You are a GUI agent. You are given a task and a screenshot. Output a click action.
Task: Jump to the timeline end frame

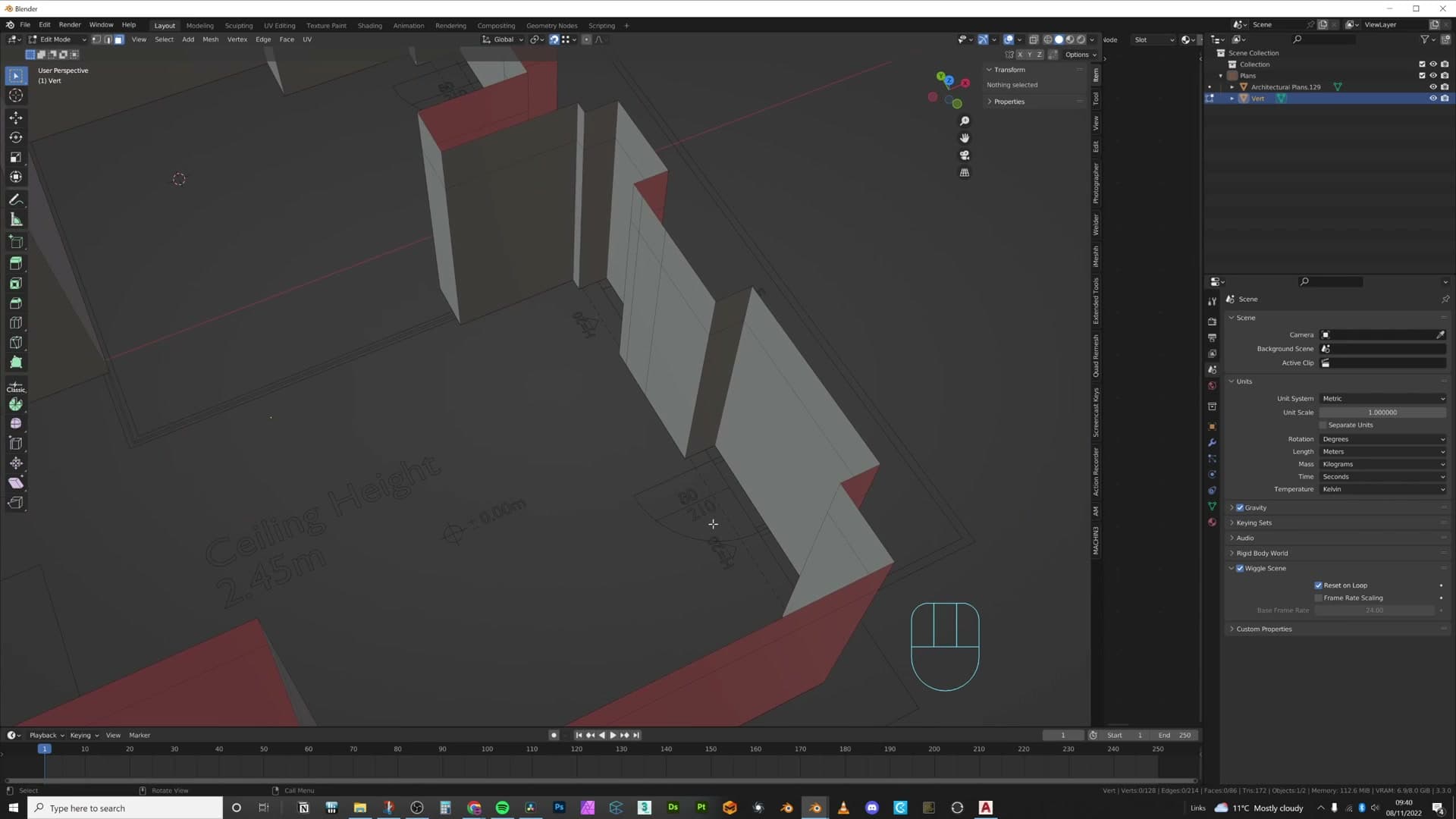pyautogui.click(x=636, y=736)
